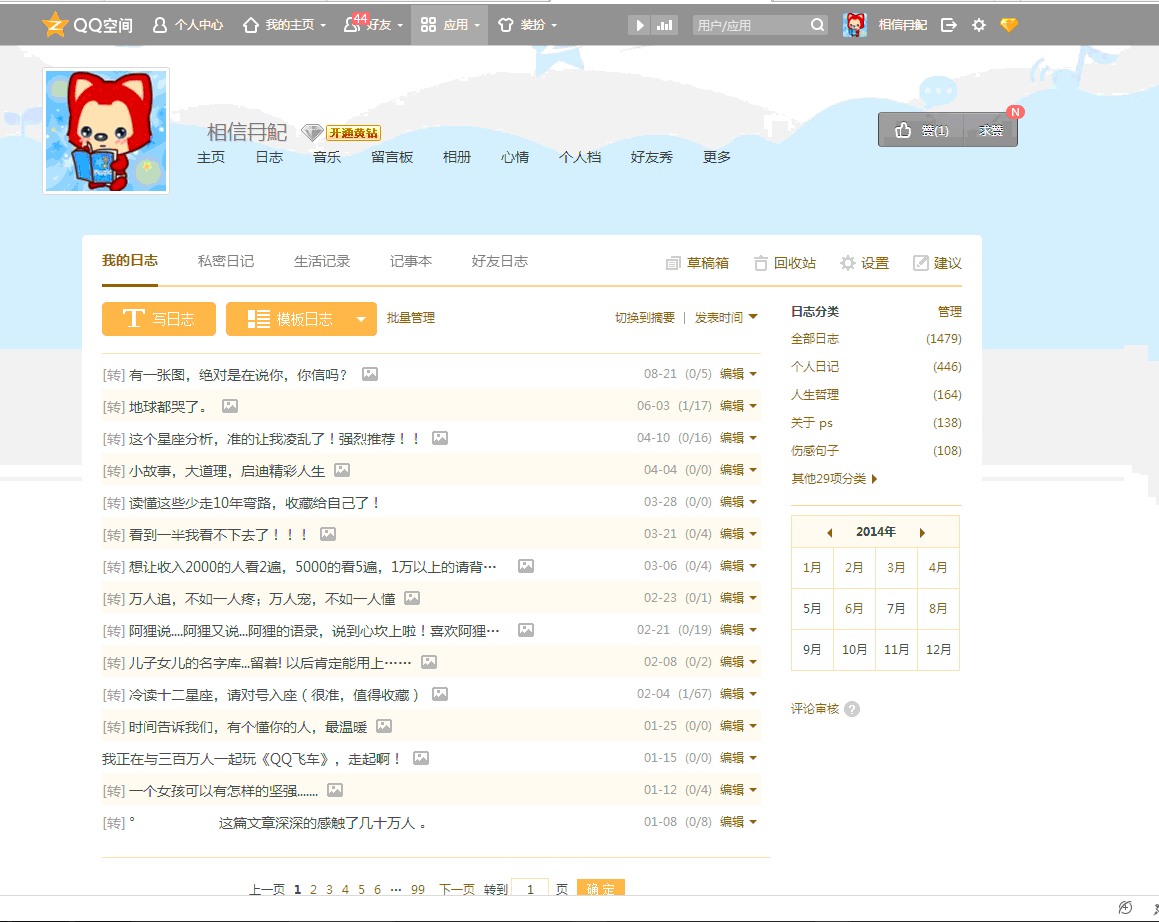1159x922 pixels.
Task: Open the entry 读懂这些少走10年弯路
Action: (254, 503)
